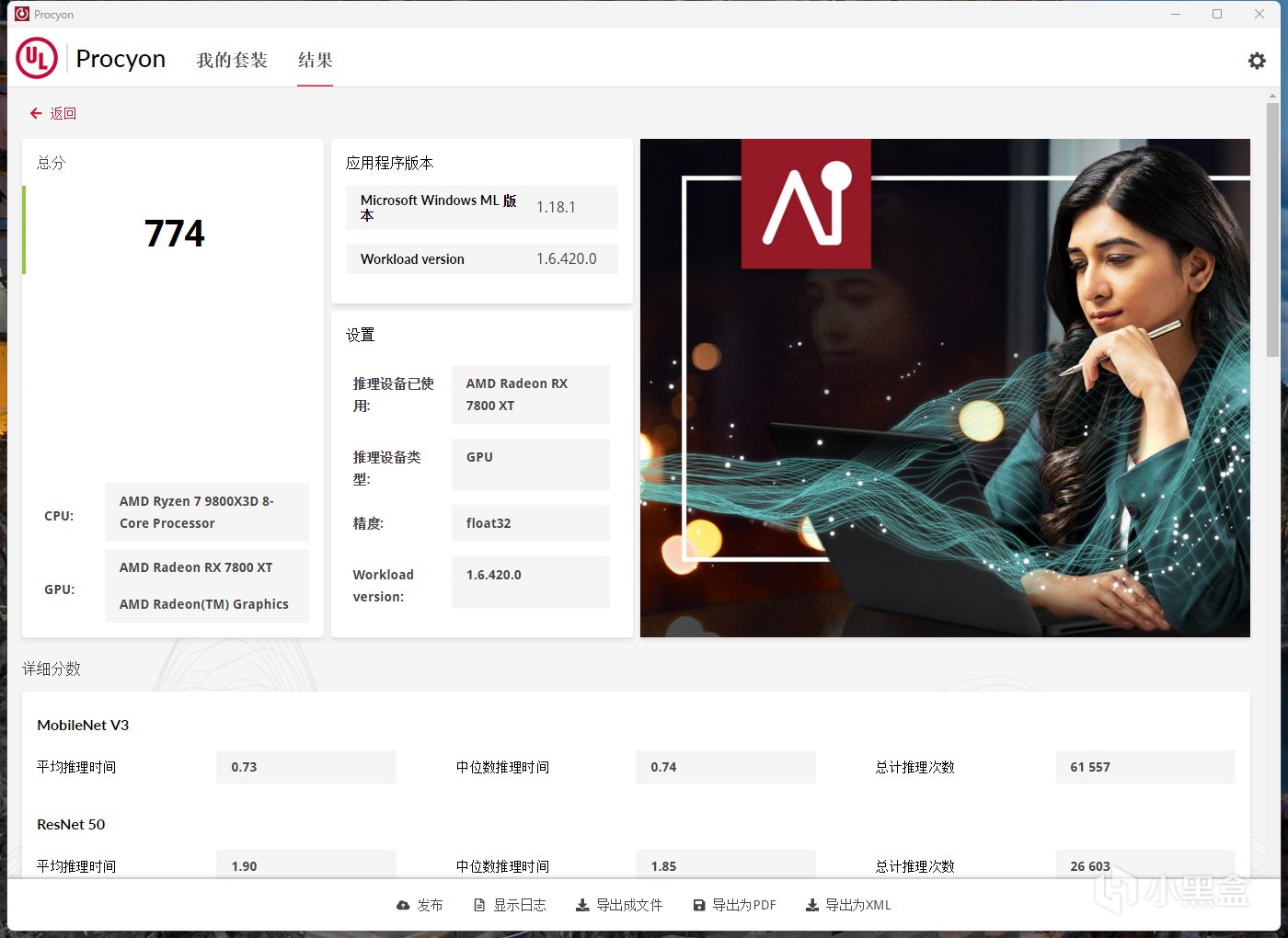Screen dimensions: 1288x938
Task: Click the 导出为PDF button label
Action: click(x=744, y=905)
